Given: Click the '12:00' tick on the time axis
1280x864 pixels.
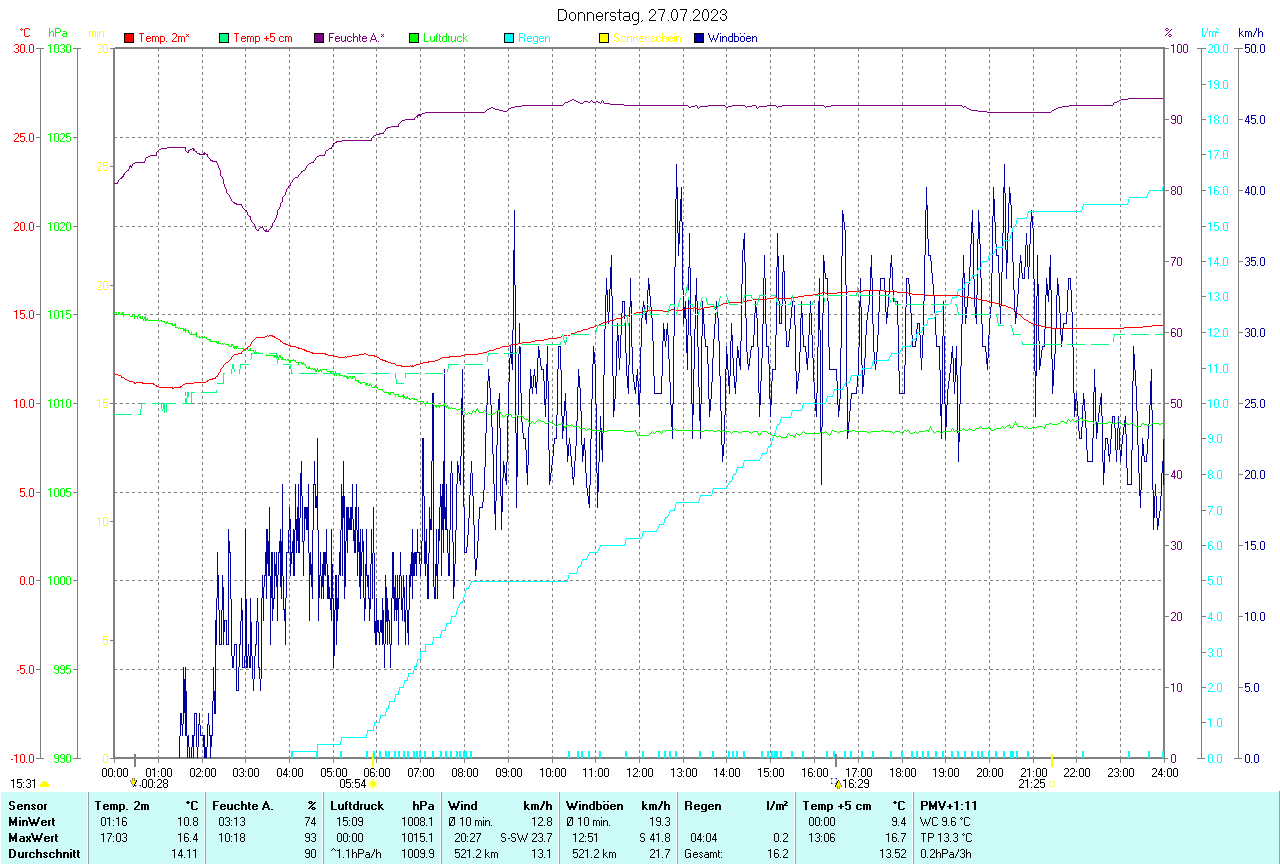Looking at the screenshot, I should [x=639, y=772].
